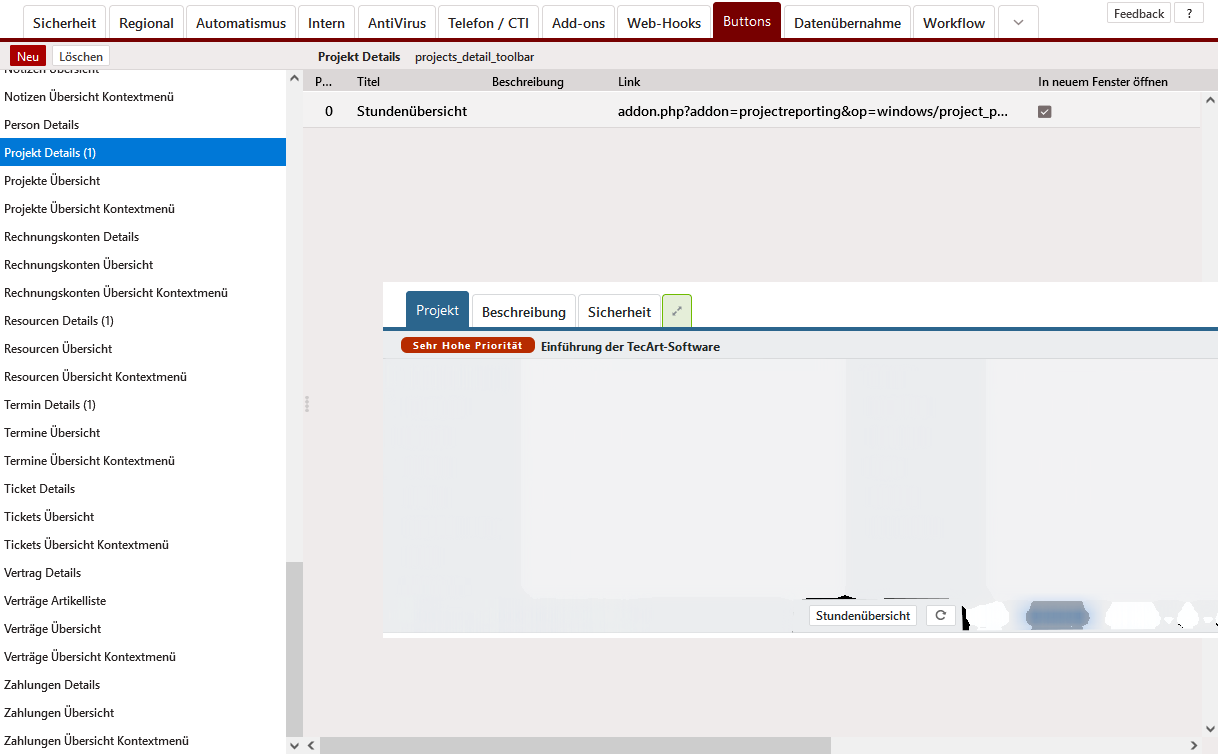Click the expand arrows icon beside Sicherheit tab
Viewport: 1218px width, 754px height.
pyautogui.click(x=677, y=311)
